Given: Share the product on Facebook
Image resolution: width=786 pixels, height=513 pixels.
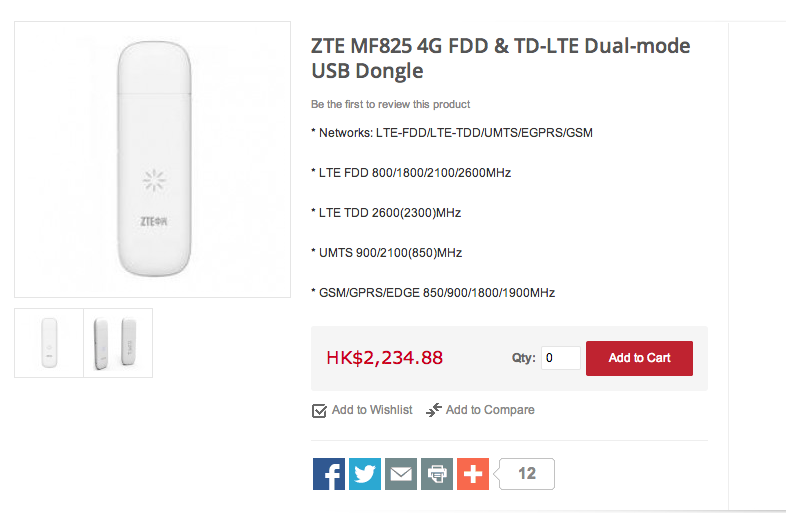Looking at the screenshot, I should tap(329, 474).
